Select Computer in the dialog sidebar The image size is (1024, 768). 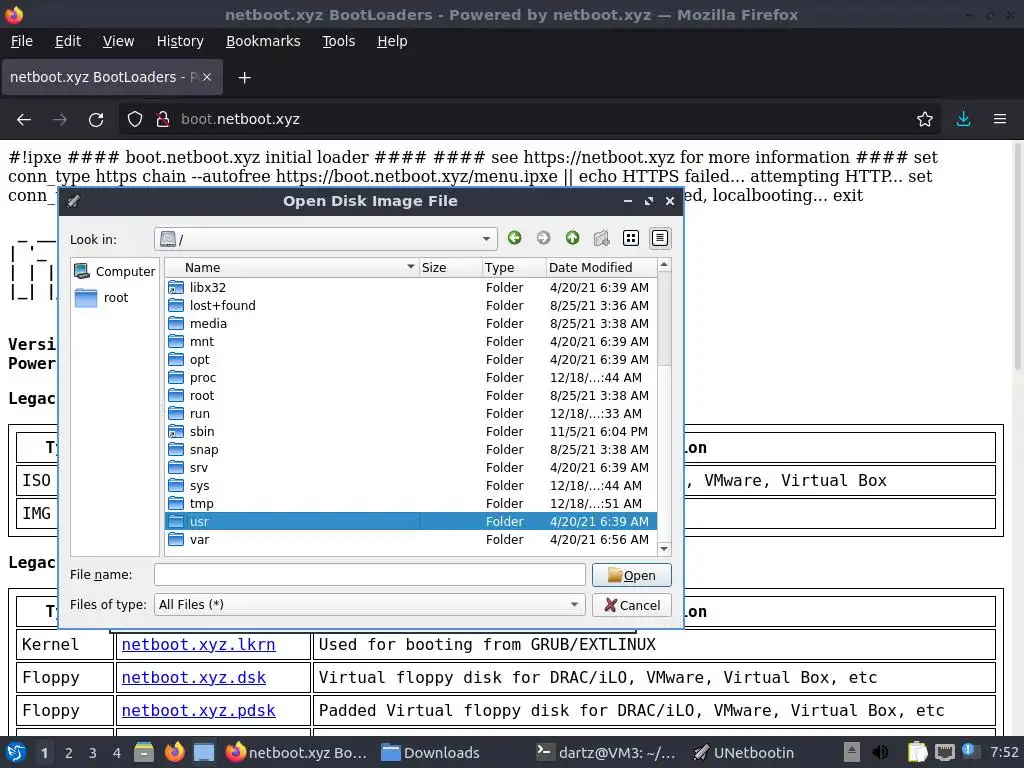[x=115, y=271]
